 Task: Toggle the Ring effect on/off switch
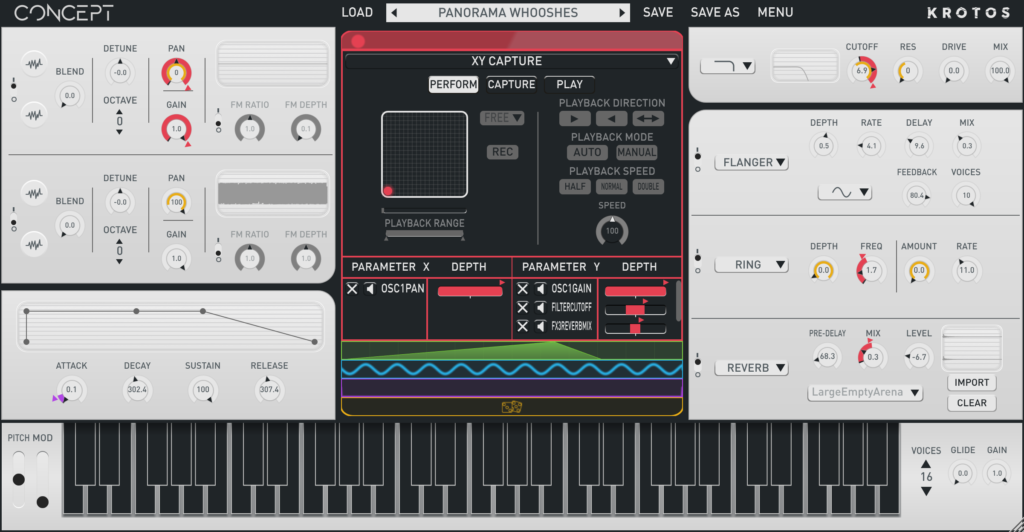click(x=698, y=265)
